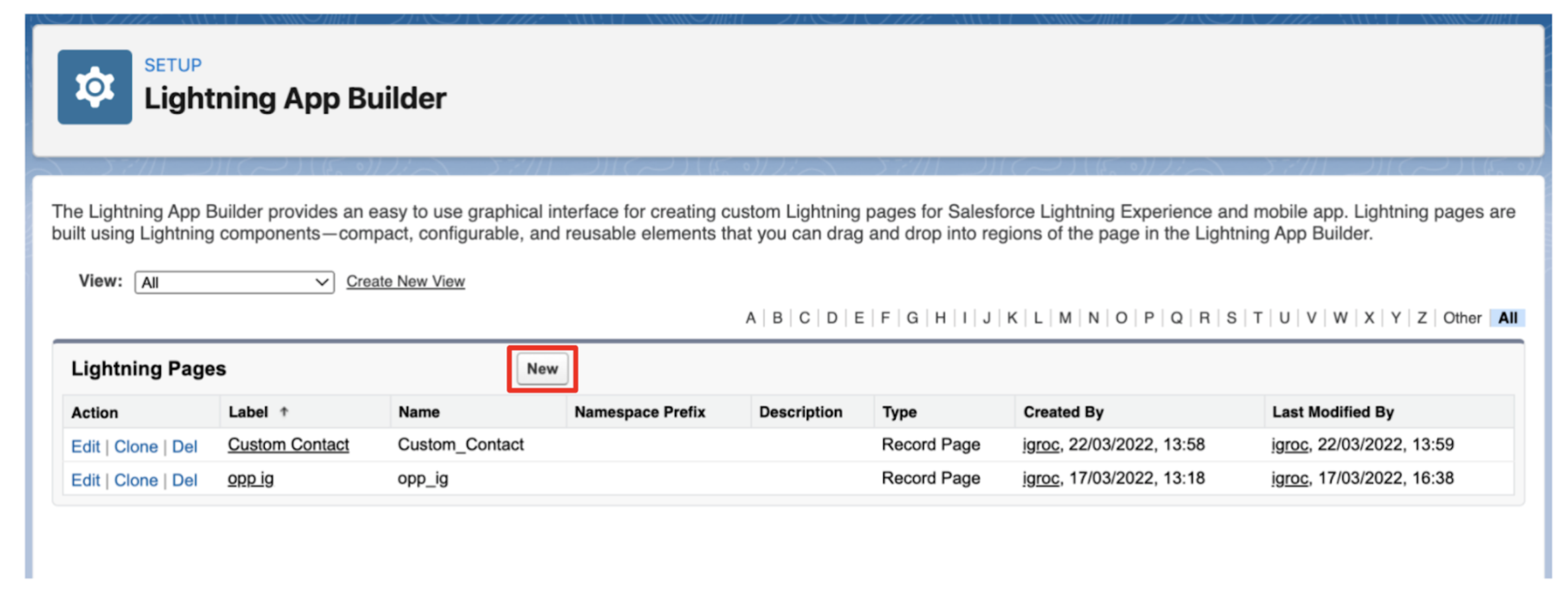Filter list by letter O

[1121, 318]
